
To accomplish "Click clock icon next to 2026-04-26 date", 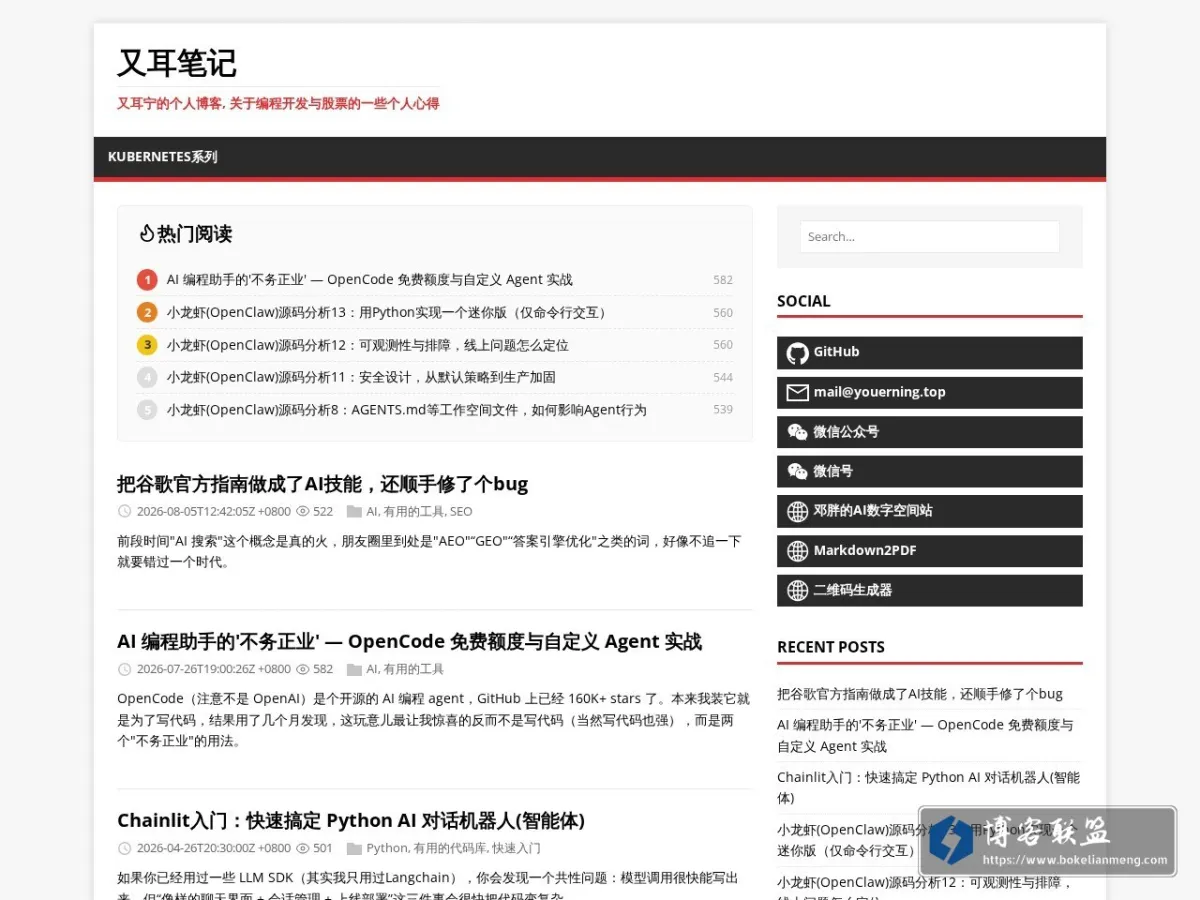I will tap(125, 848).
